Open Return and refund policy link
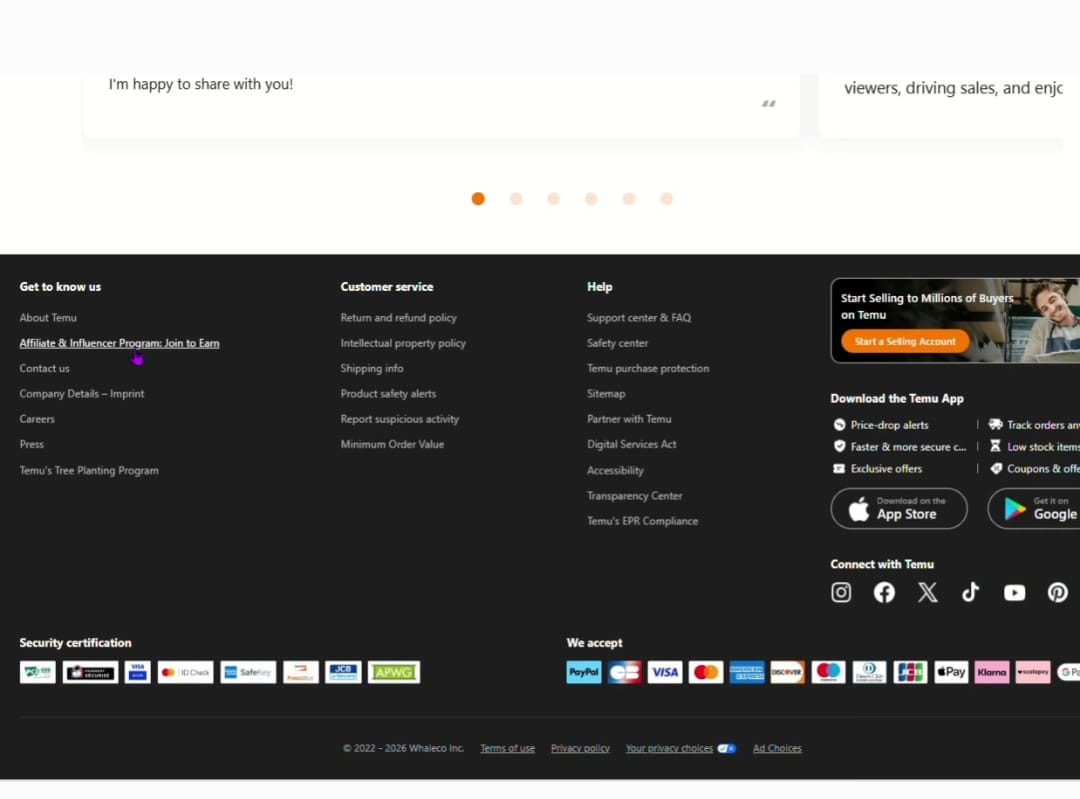 tap(399, 318)
